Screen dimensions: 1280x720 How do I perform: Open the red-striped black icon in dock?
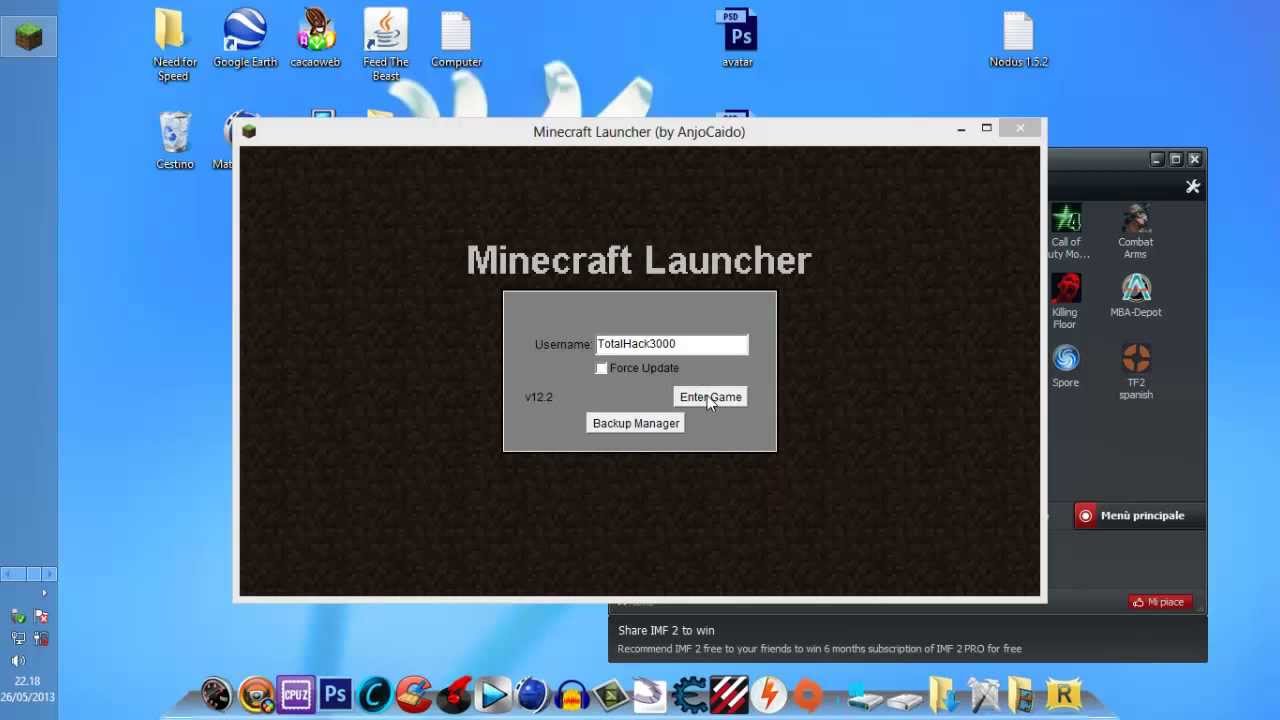point(729,694)
